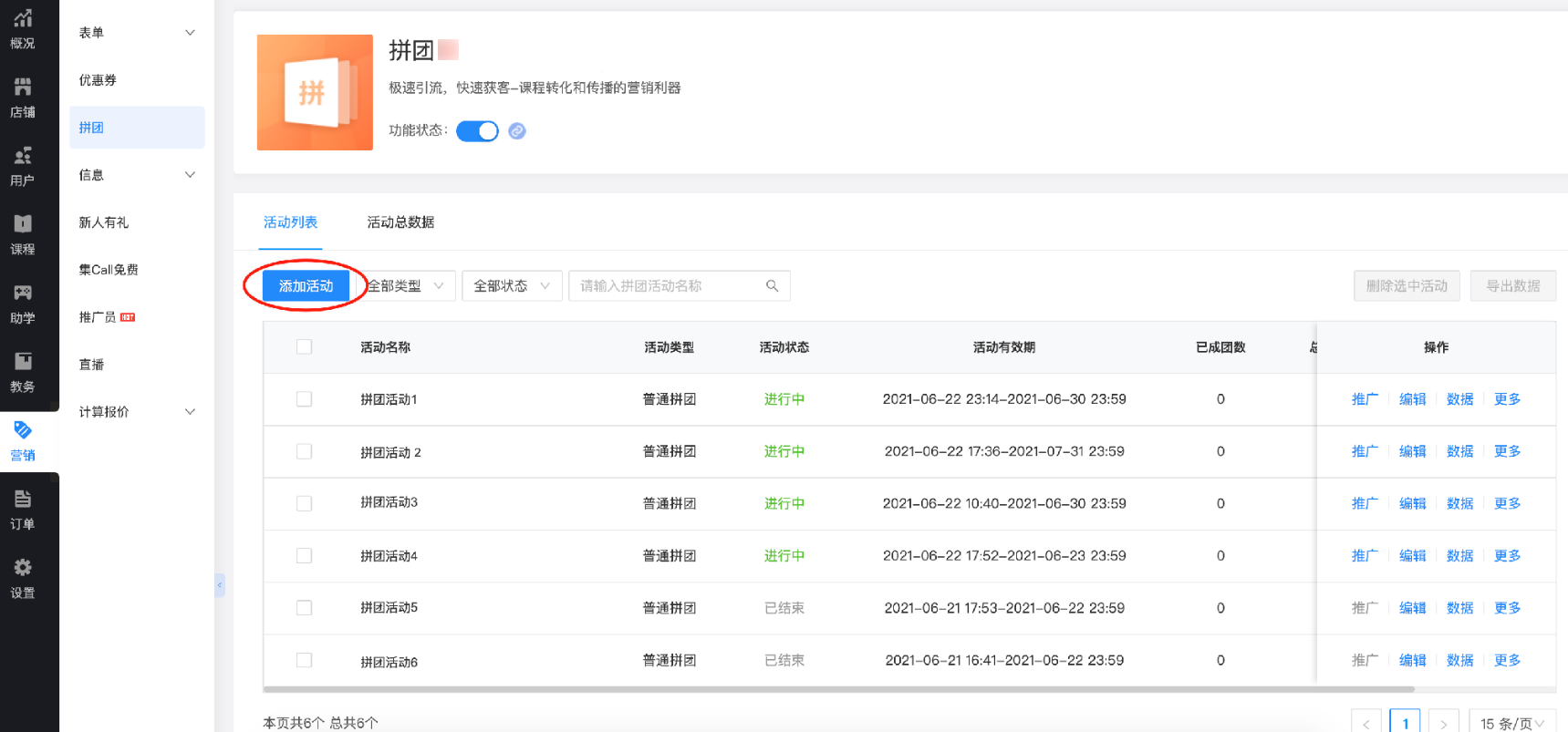Check the box for 拼团活动 2
Screen dimensions: 1568x732
305,451
